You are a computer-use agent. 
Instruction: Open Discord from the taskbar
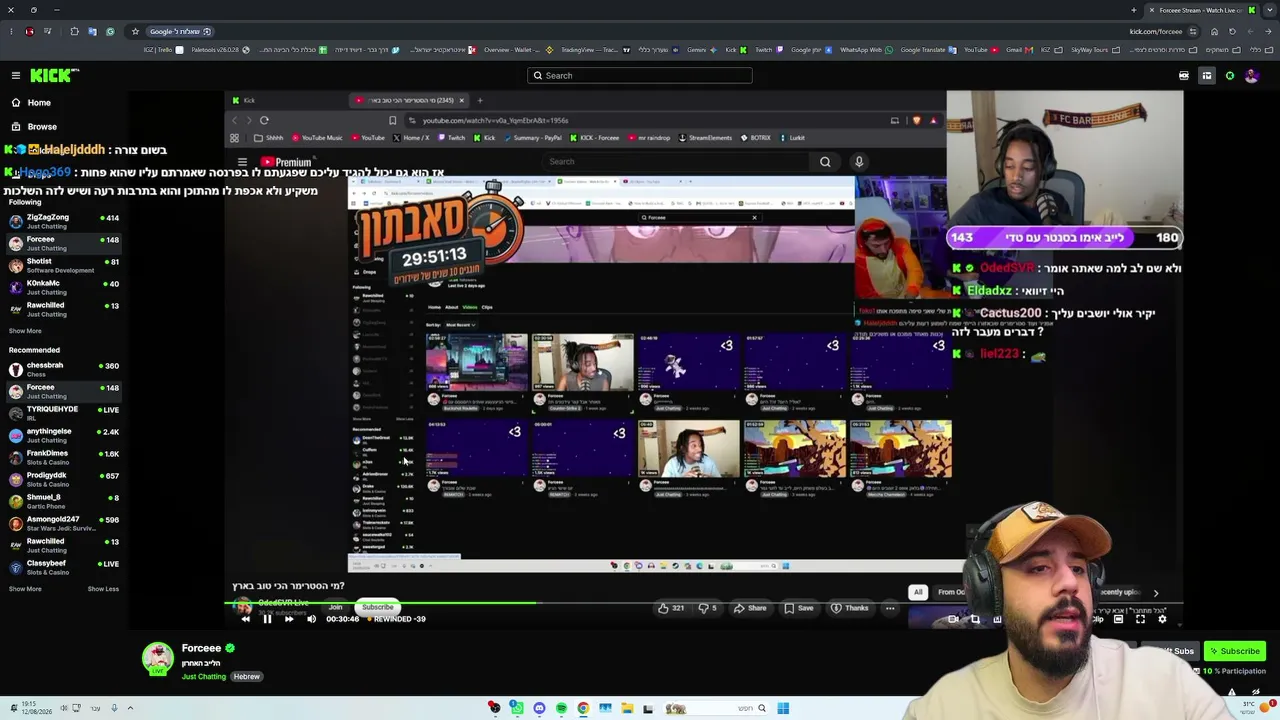pyautogui.click(x=539, y=709)
